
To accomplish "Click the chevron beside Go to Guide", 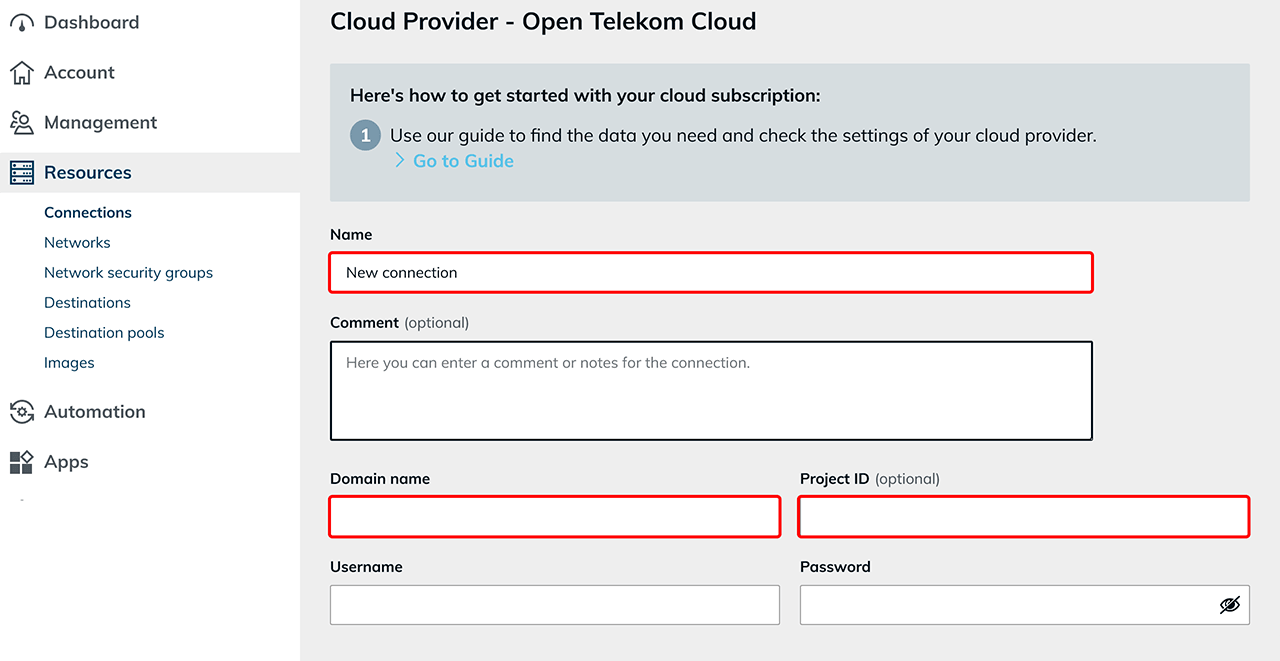I will tap(399, 161).
